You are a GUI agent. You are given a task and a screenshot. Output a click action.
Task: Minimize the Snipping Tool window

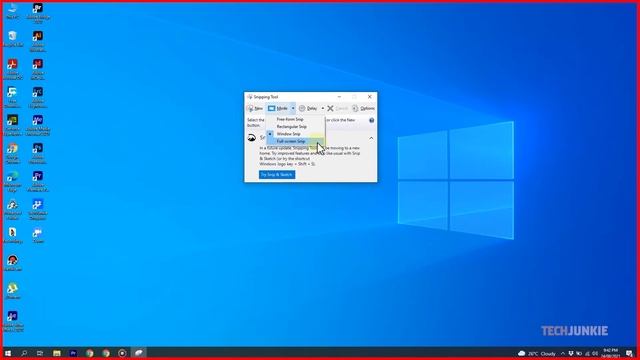tap(339, 97)
